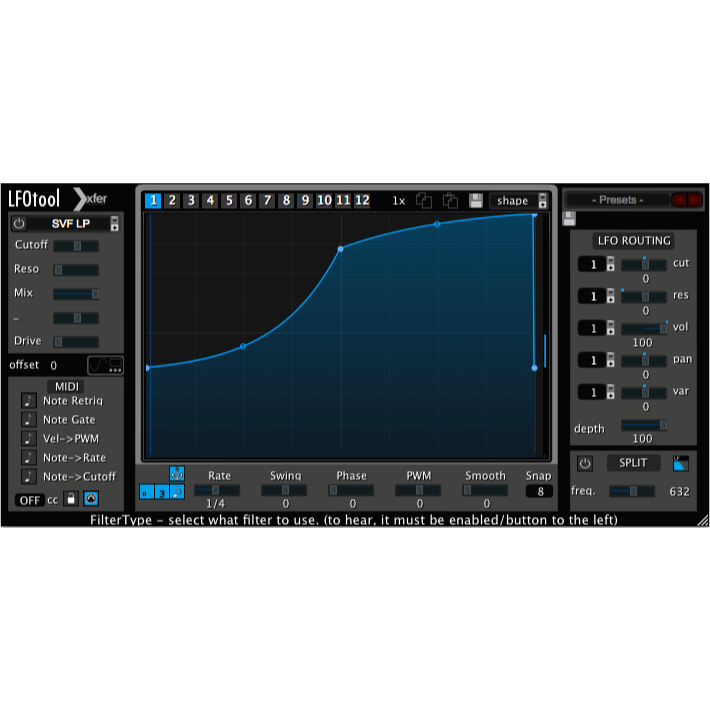
Task: Click the blue split filter shape icon
Action: 681,464
